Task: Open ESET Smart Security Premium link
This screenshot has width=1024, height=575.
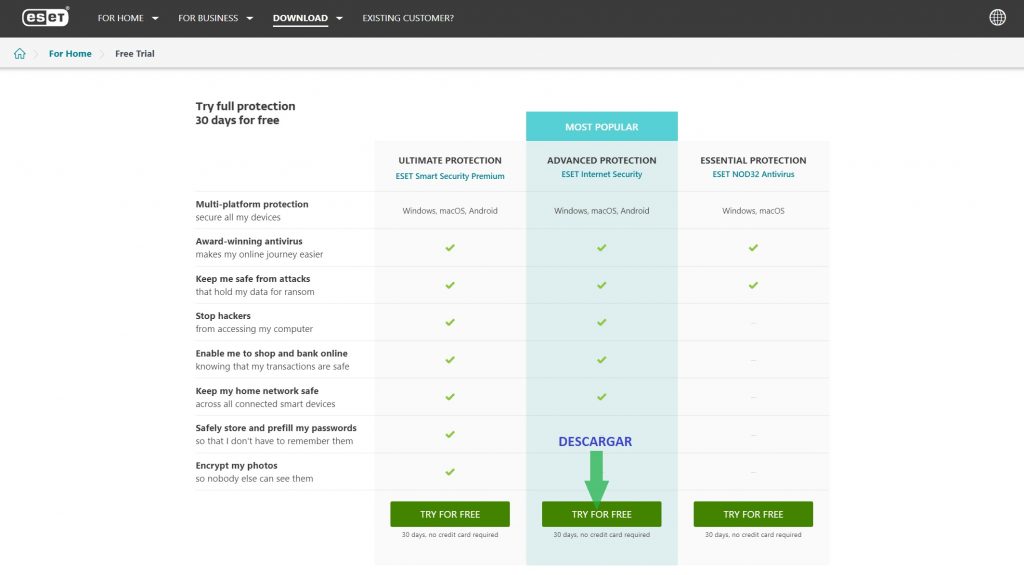Action: click(x=450, y=176)
